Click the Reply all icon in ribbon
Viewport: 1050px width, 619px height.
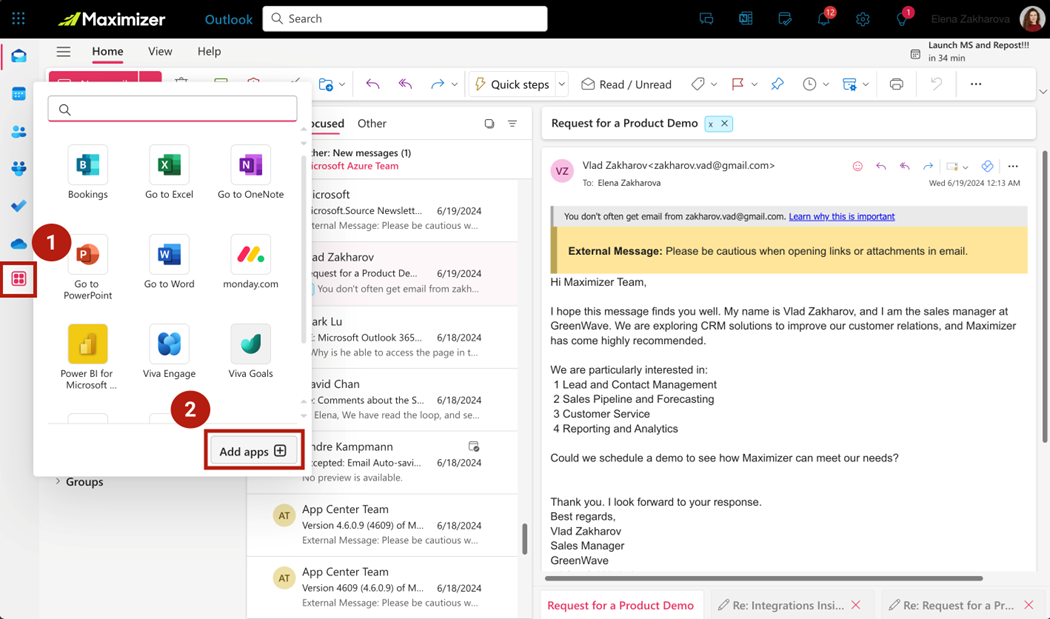click(405, 84)
